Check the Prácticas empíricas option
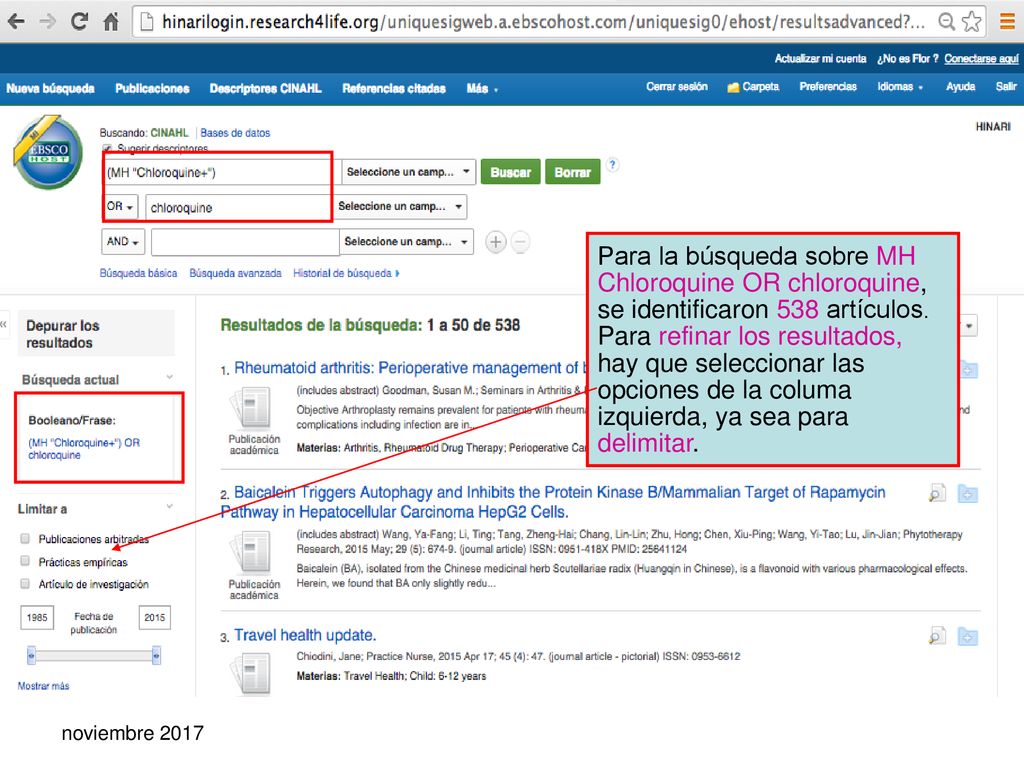This screenshot has width=1024, height=768. tap(25, 561)
